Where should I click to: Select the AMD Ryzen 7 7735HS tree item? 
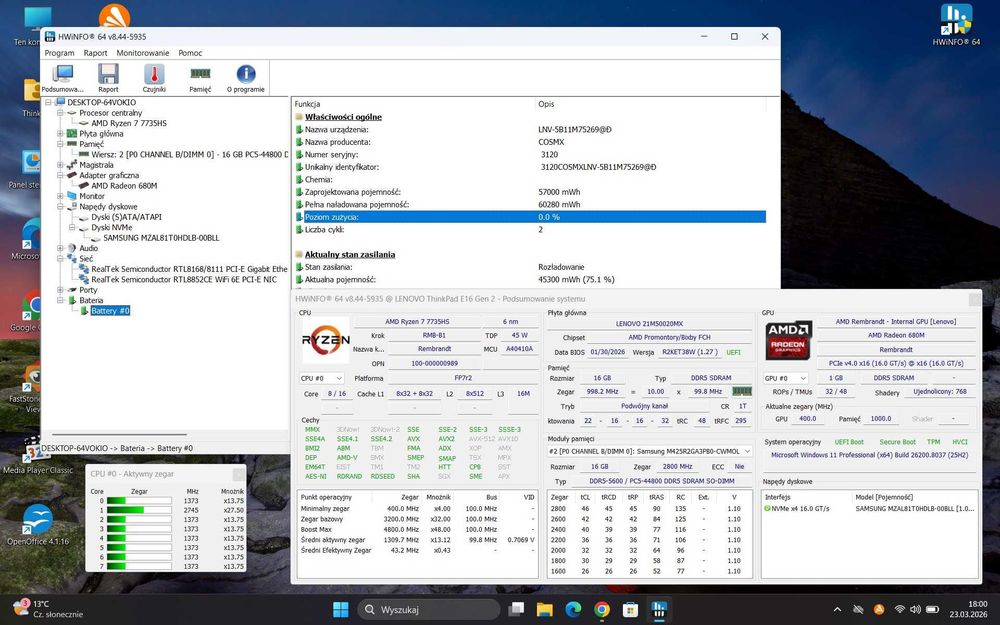tap(129, 123)
